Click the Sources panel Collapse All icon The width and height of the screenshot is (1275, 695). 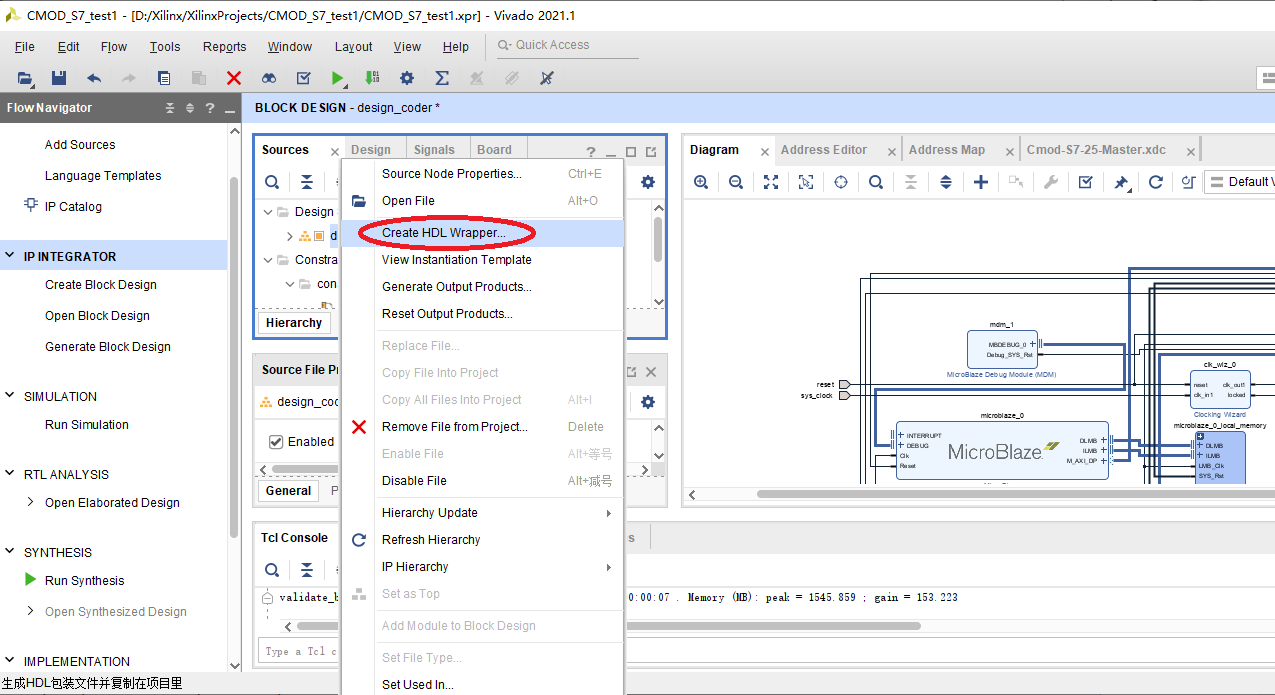(307, 182)
